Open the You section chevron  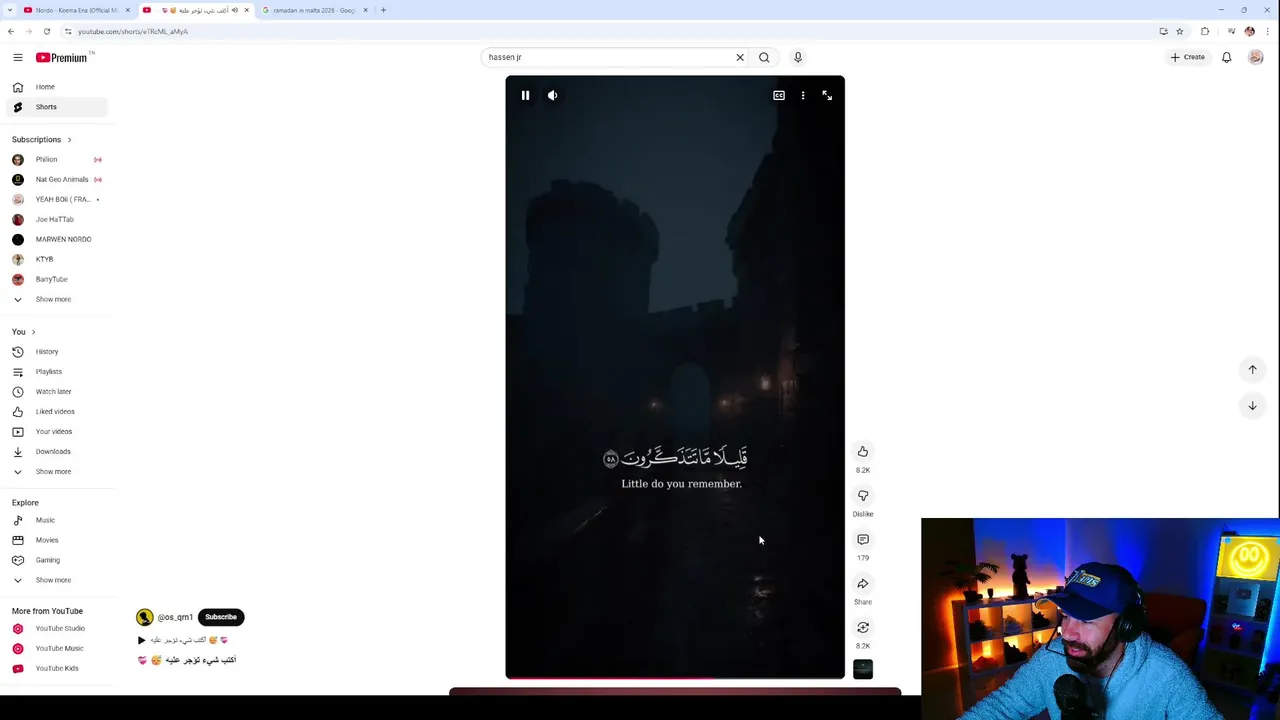(33, 332)
